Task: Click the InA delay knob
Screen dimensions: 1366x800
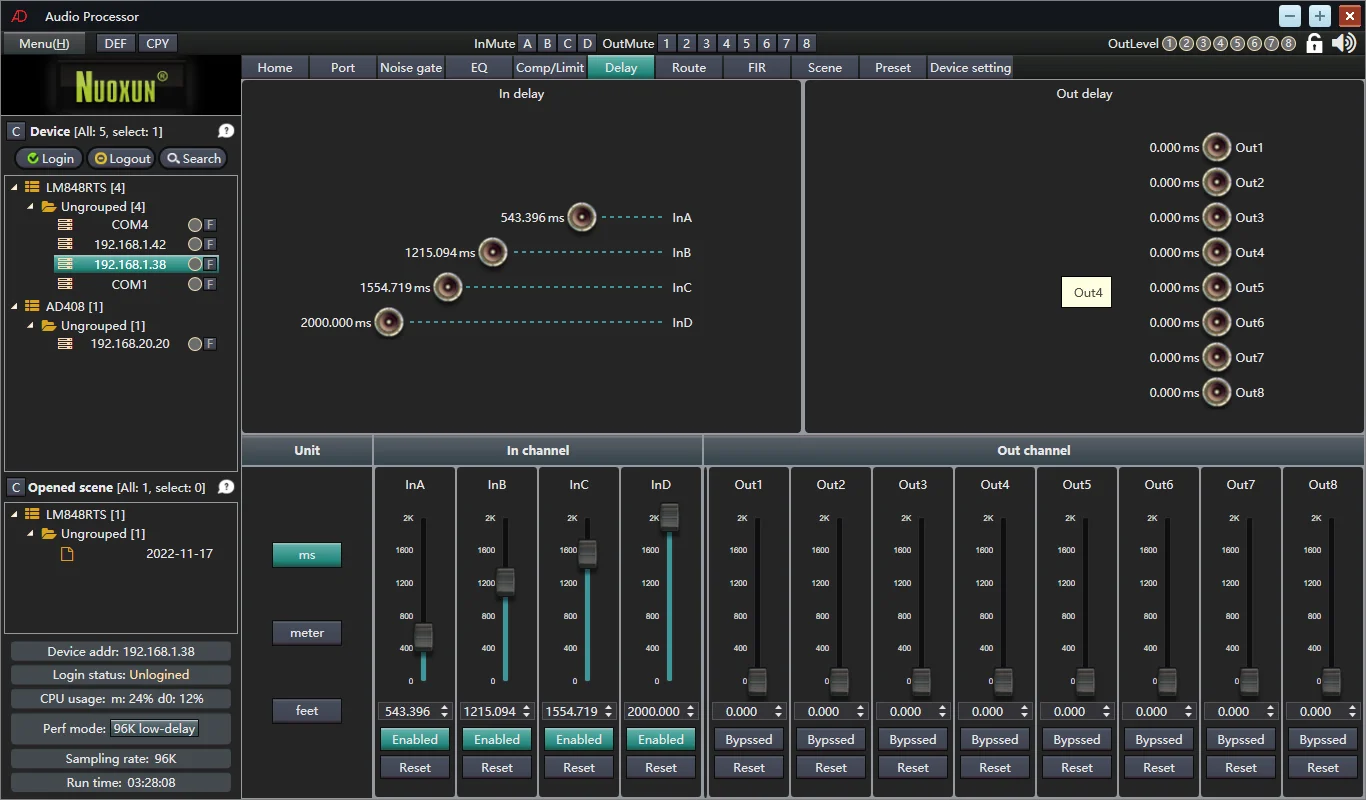Action: 582,217
